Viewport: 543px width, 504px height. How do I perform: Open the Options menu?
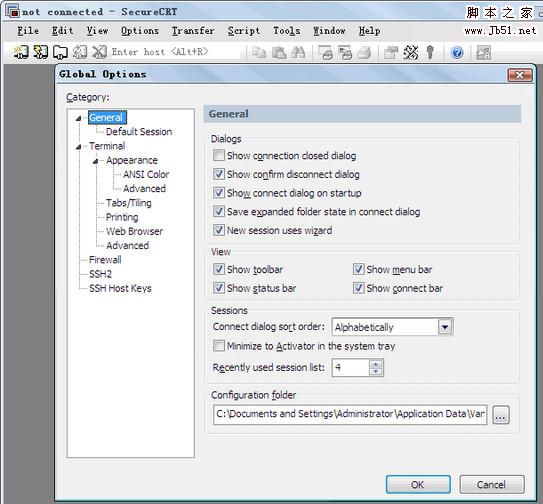(140, 31)
